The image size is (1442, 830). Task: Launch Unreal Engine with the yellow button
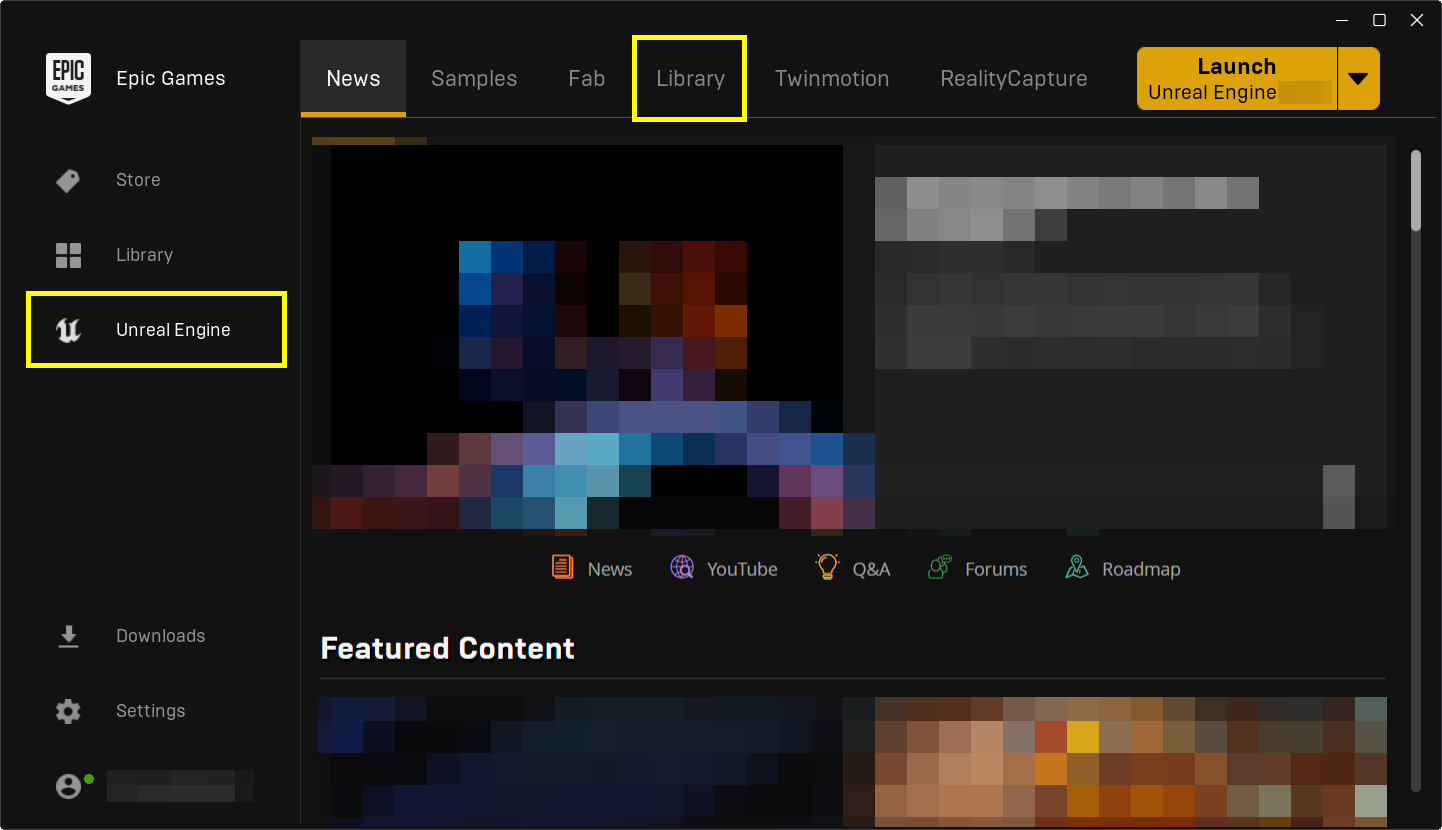(1237, 79)
